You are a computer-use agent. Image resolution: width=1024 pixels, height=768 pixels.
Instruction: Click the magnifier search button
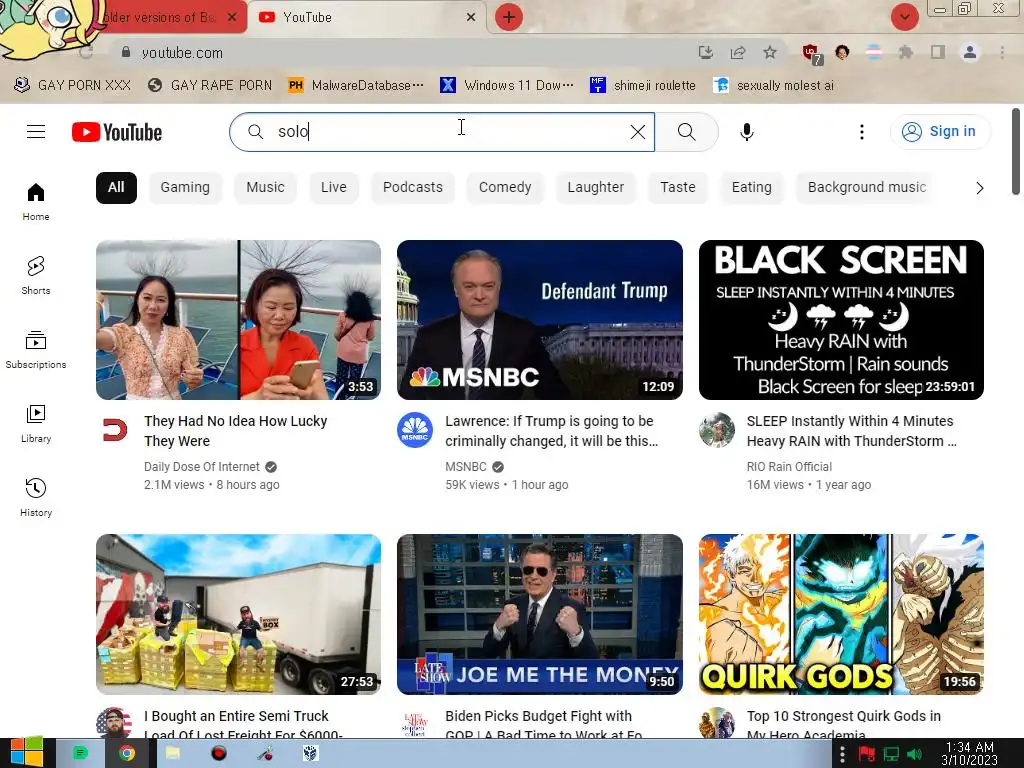686,132
